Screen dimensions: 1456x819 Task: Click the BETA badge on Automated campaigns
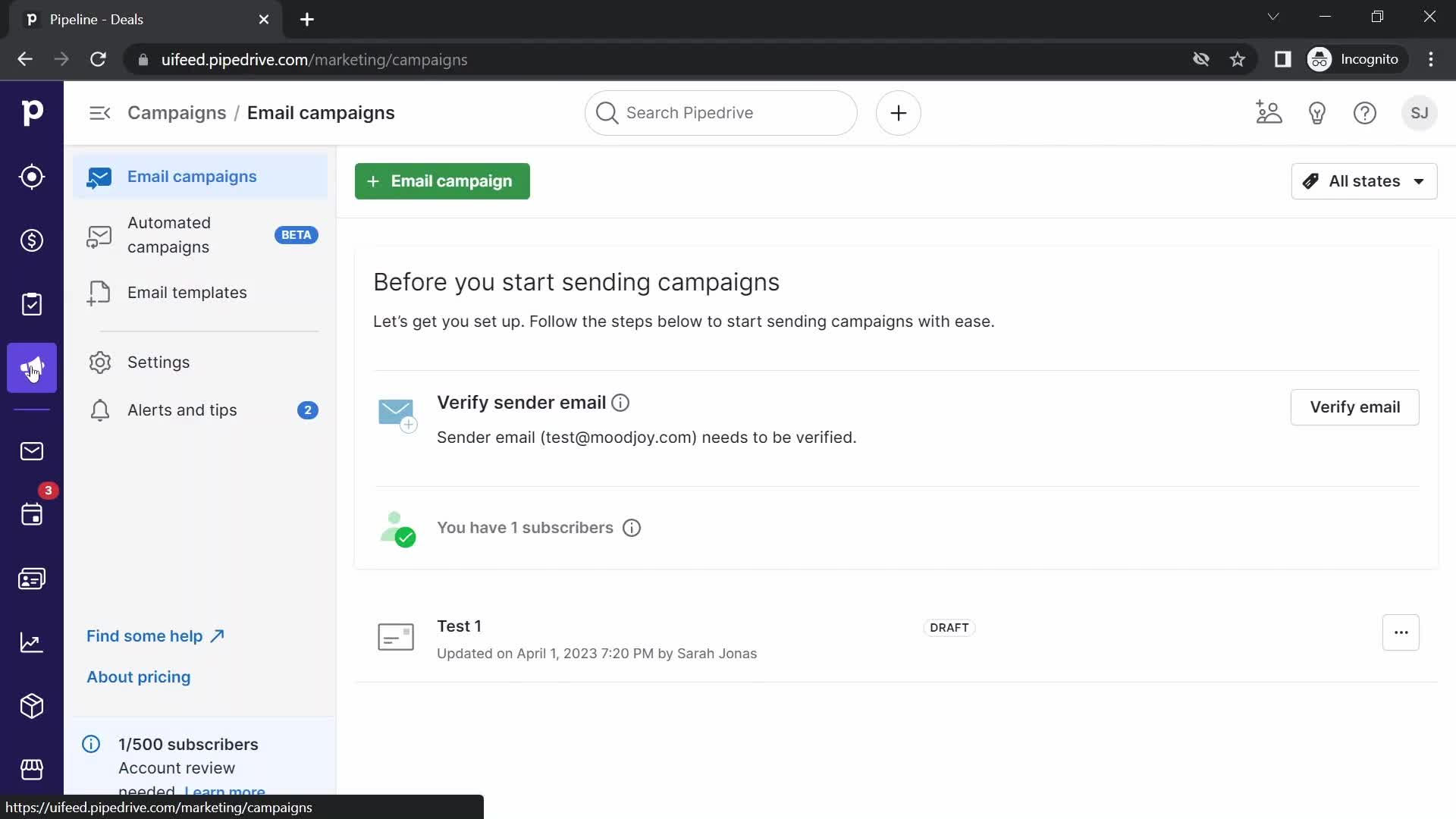coord(296,235)
